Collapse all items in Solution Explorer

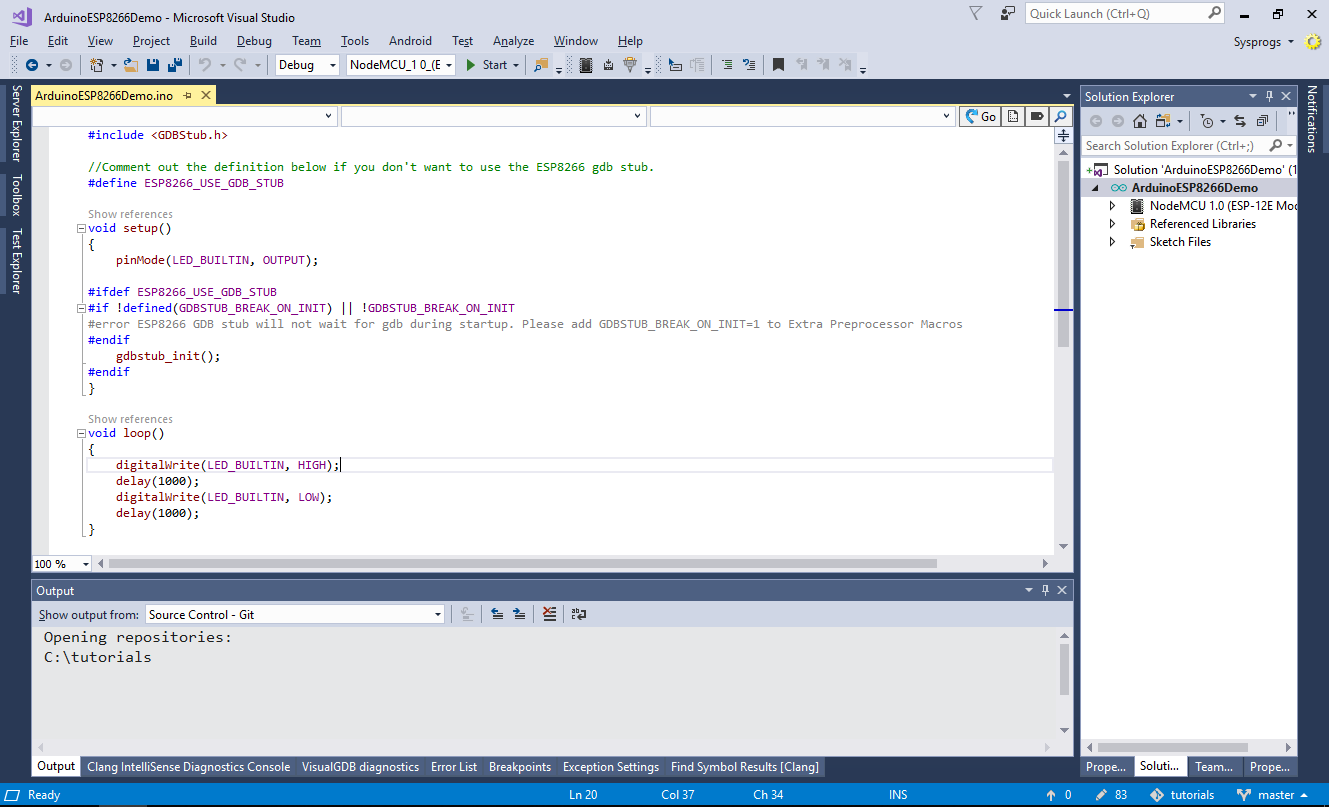click(x=1262, y=121)
